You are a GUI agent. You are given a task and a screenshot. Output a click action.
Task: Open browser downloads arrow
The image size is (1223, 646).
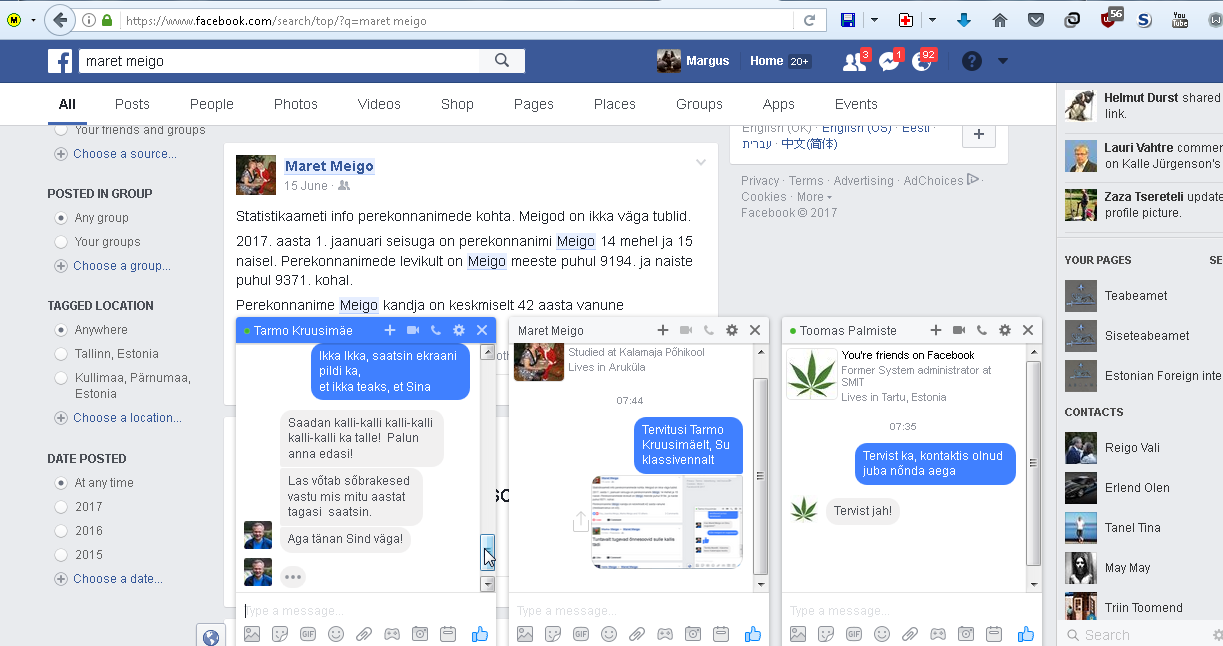click(x=964, y=20)
